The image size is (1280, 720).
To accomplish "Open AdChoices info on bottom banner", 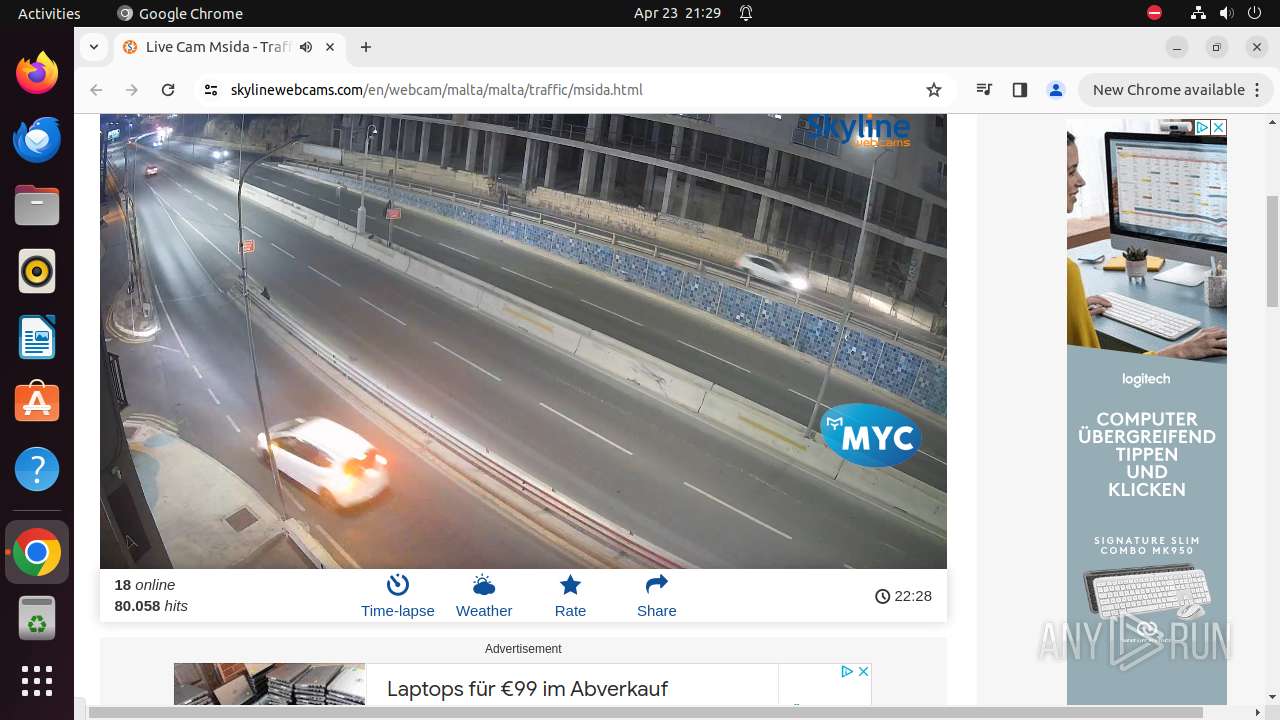I will [x=846, y=671].
